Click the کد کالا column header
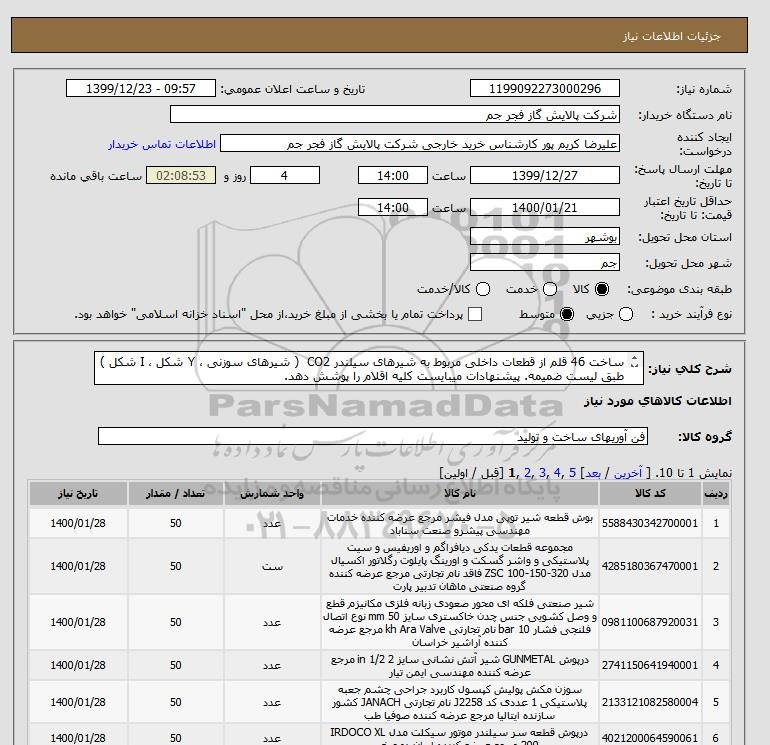This screenshot has height=745, width=770. [x=650, y=494]
